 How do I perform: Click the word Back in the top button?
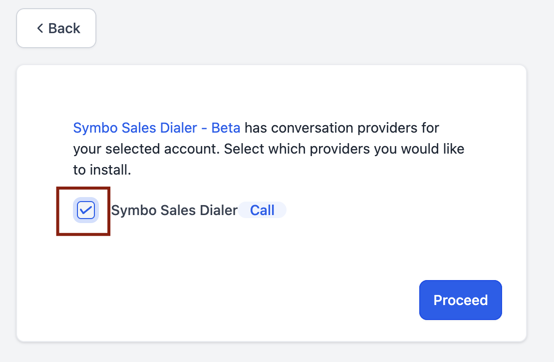(64, 28)
